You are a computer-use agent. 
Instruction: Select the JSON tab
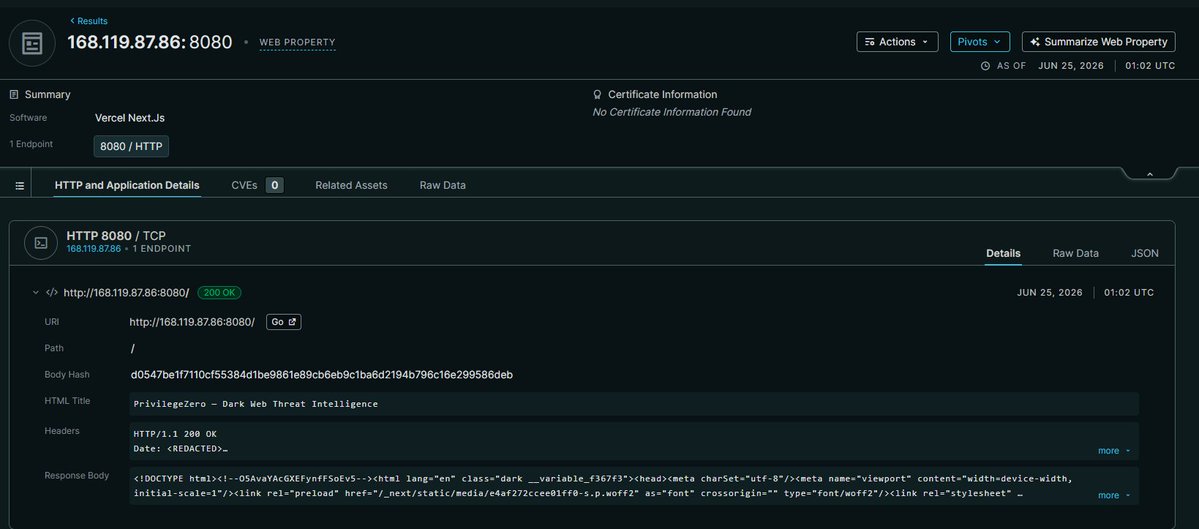pyautogui.click(x=1145, y=253)
